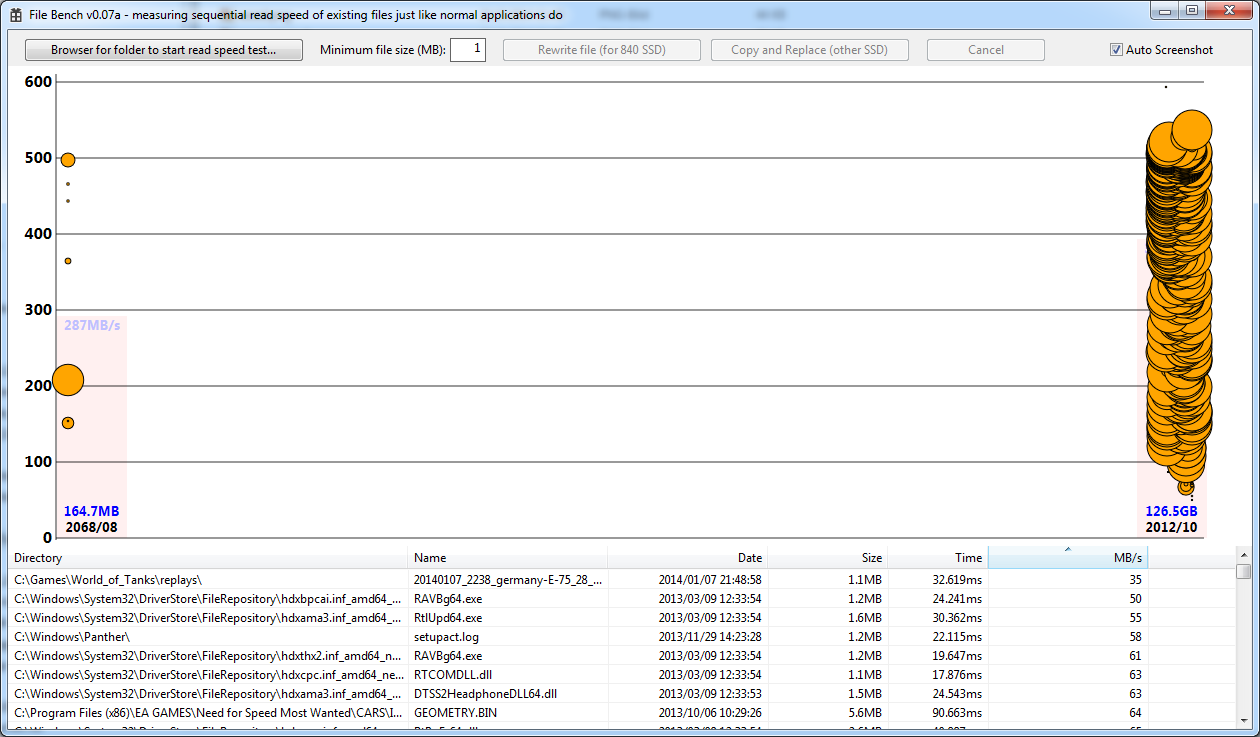Click the GEOMETRY.BIN file name
1260x737 pixels.
455,713
